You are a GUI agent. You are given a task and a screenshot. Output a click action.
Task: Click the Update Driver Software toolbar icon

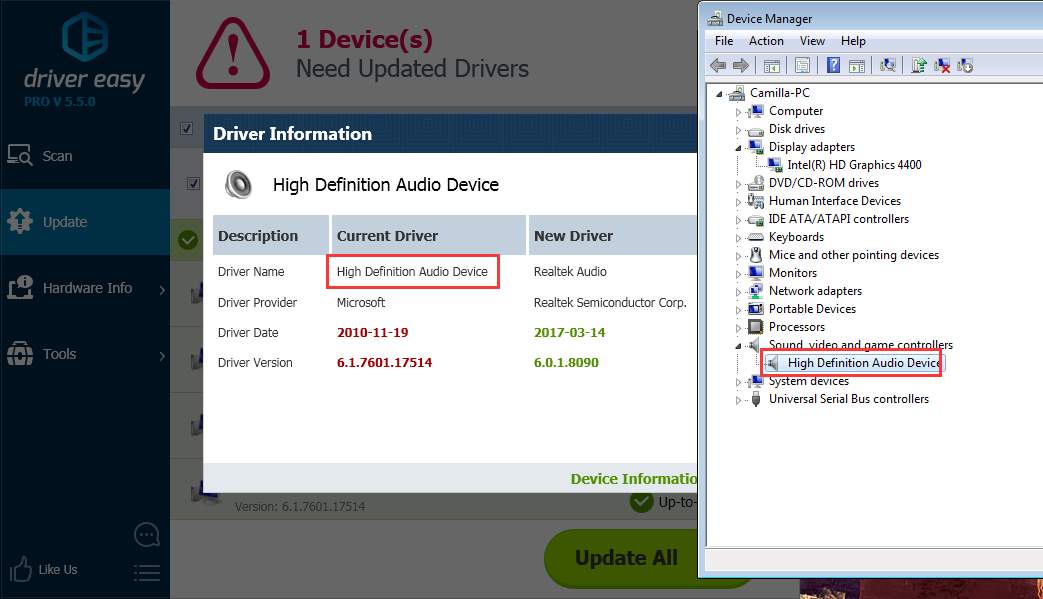tap(919, 65)
